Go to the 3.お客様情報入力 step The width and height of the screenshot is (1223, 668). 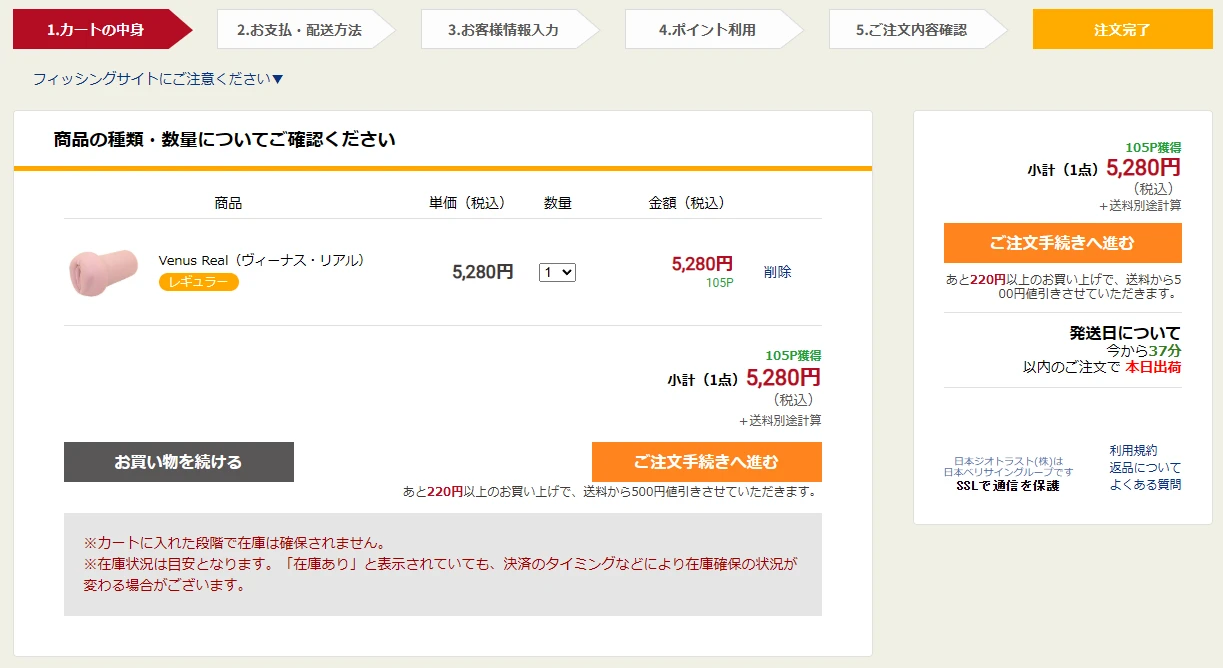pyautogui.click(x=503, y=30)
